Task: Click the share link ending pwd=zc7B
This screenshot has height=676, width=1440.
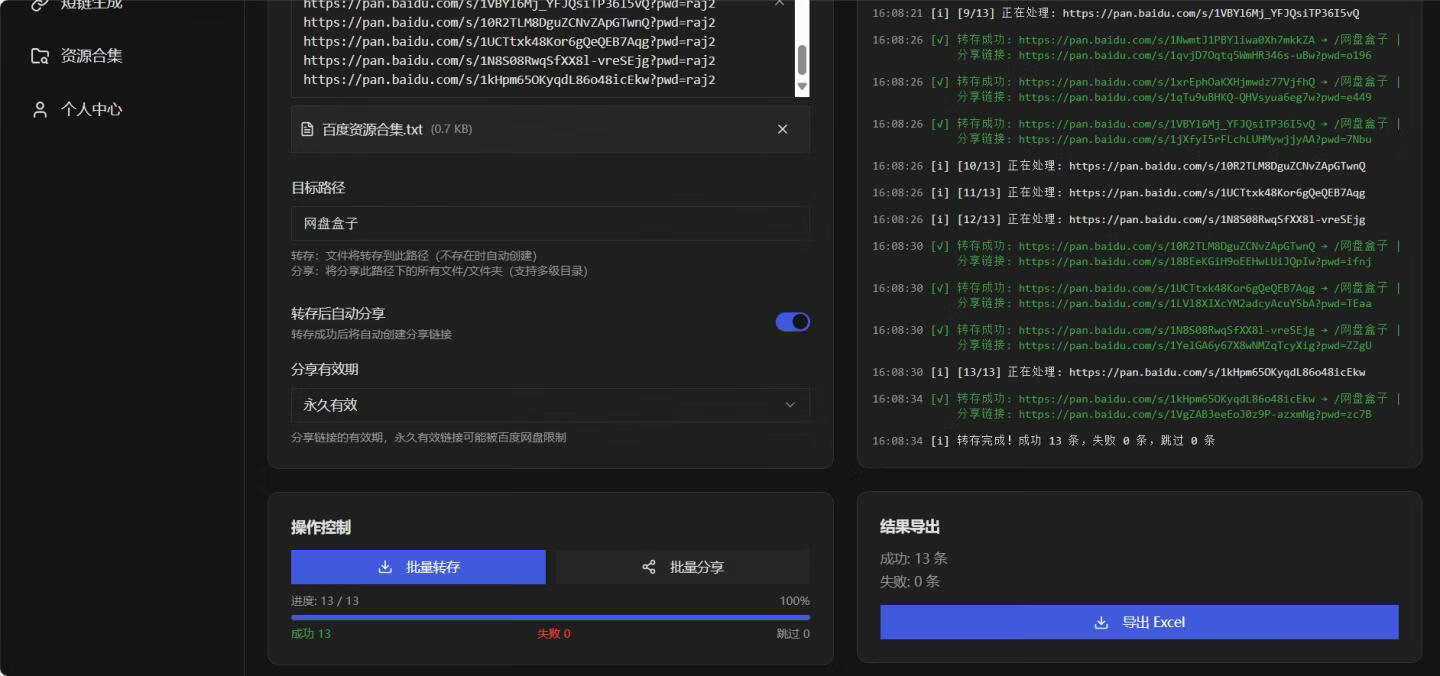Action: point(1195,414)
